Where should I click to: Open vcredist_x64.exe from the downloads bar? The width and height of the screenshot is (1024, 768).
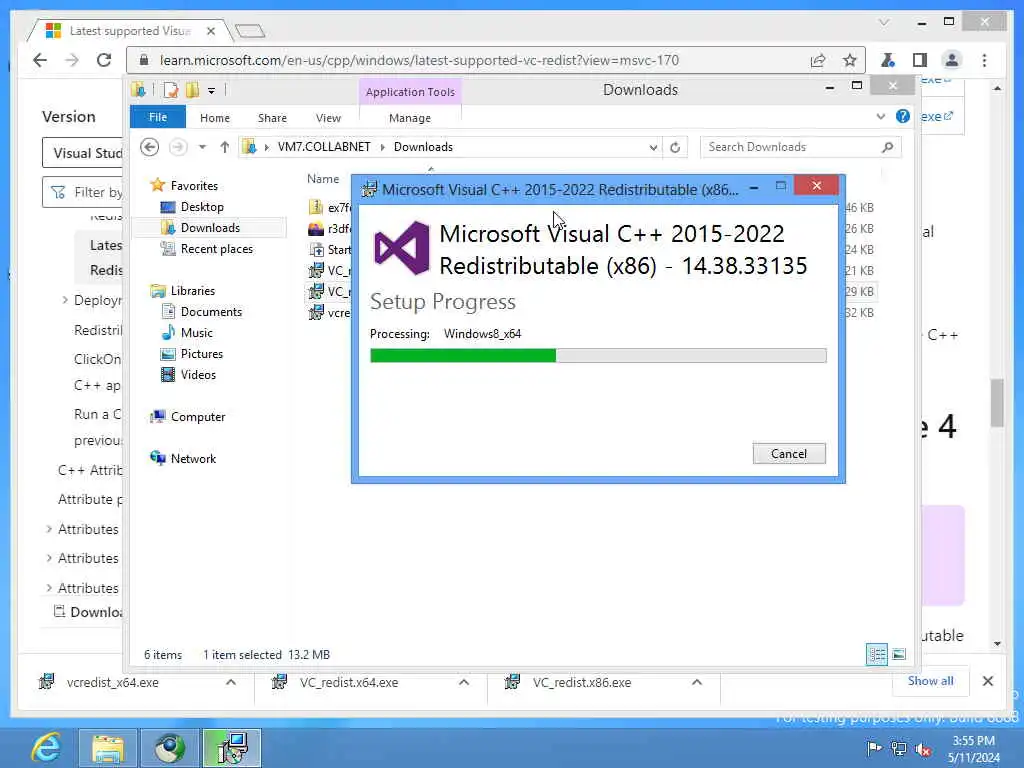pyautogui.click(x=112, y=682)
